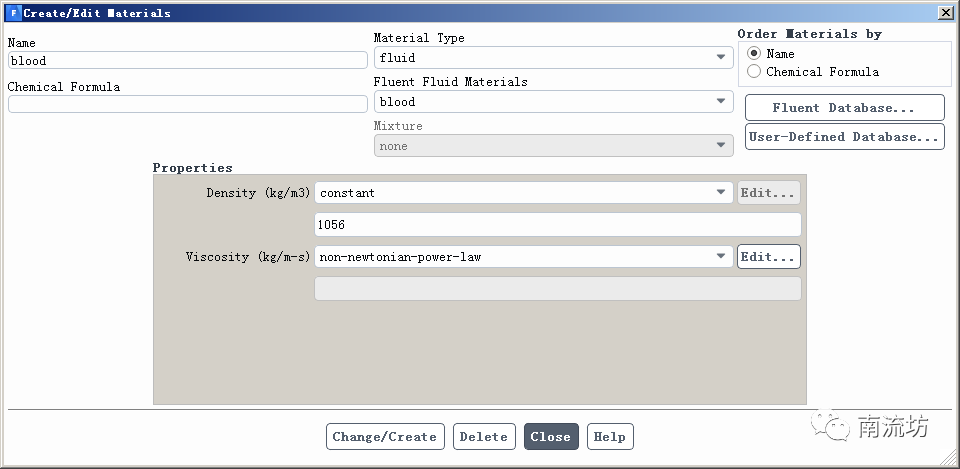Click the User-Defined Database button
960x469 pixels.
coord(844,137)
